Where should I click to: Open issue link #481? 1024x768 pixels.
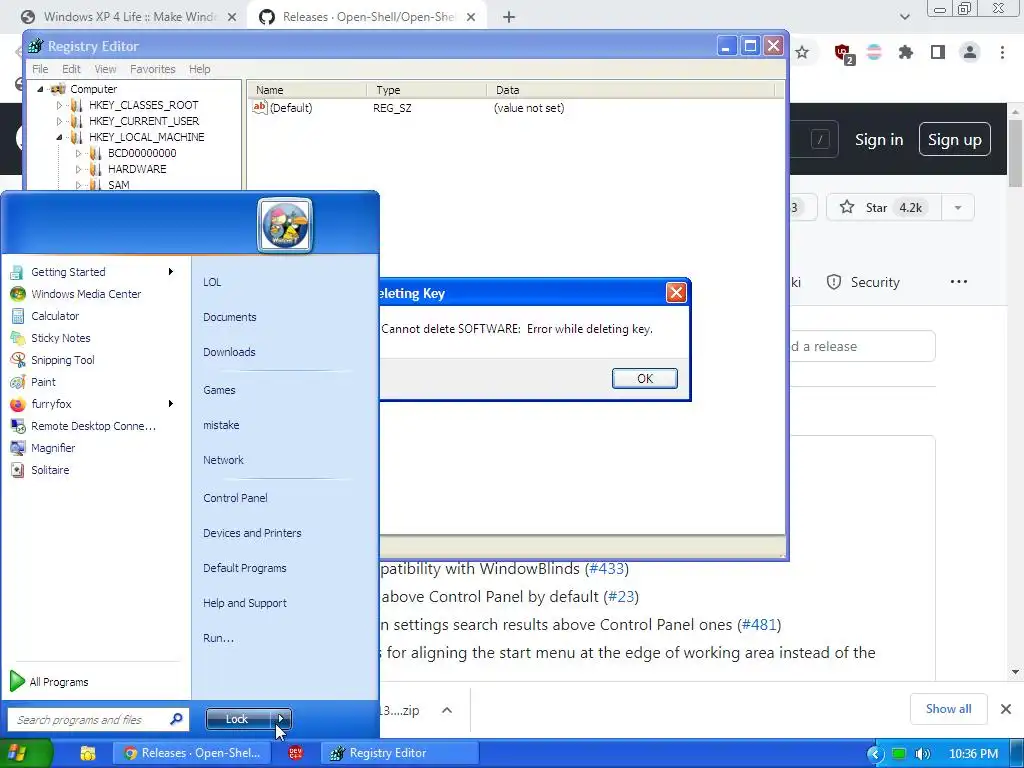[759, 625]
